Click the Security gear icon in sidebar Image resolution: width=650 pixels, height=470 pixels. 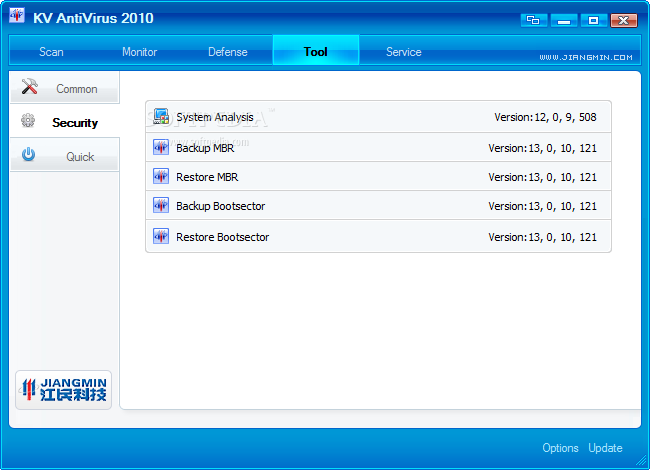point(28,121)
